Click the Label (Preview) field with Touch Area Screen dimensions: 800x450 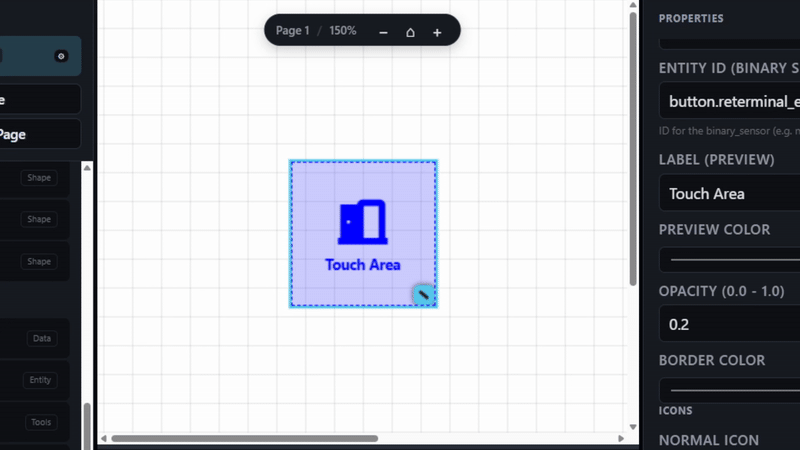(730, 193)
